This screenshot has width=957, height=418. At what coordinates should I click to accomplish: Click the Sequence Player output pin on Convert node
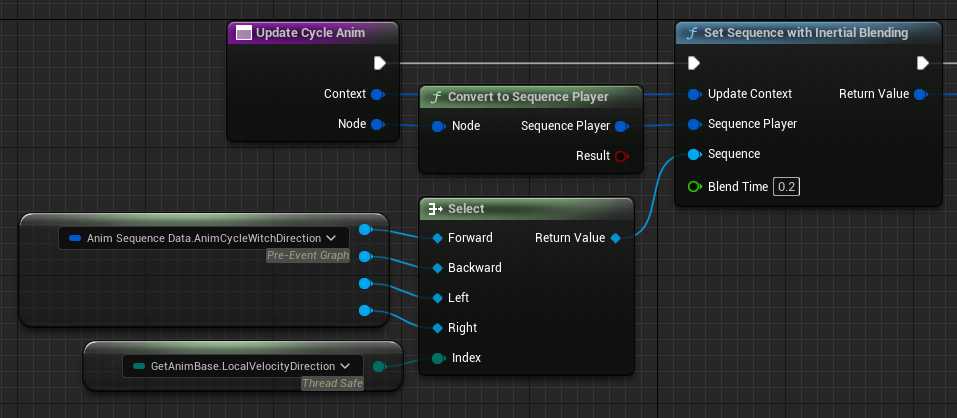pyautogui.click(x=621, y=126)
